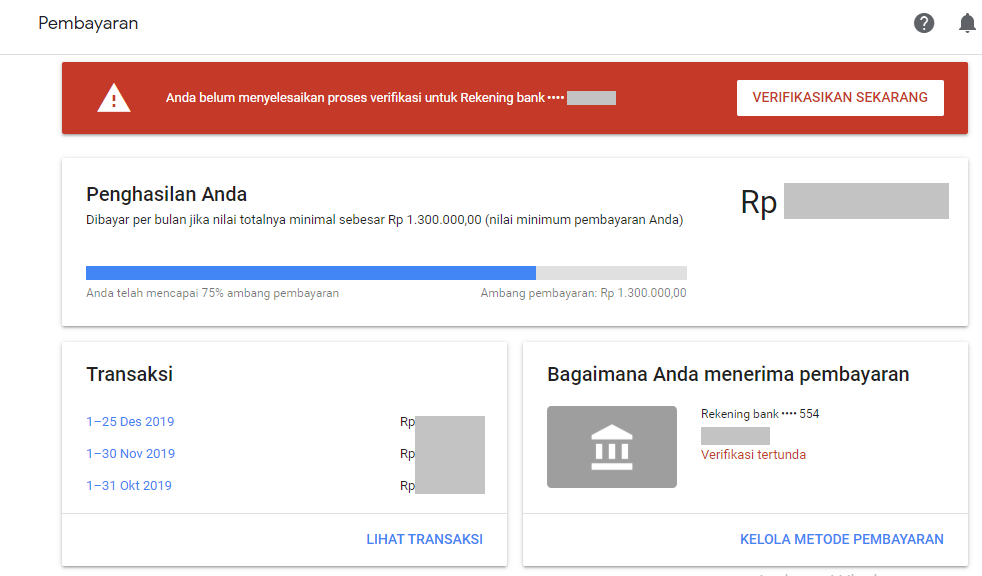Click the Pembayaran page title
The image size is (982, 576).
[x=88, y=21]
